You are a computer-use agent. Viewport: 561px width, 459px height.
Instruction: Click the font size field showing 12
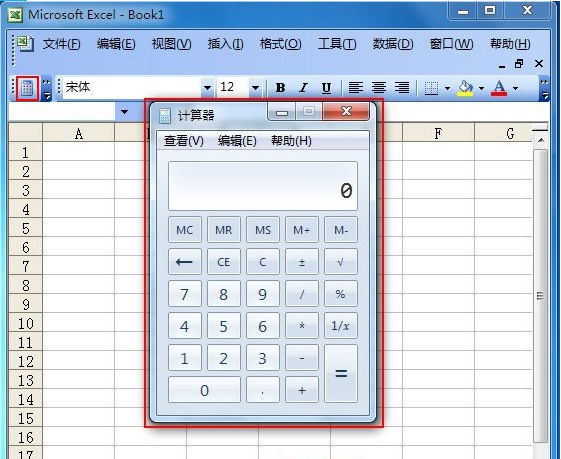pyautogui.click(x=233, y=88)
